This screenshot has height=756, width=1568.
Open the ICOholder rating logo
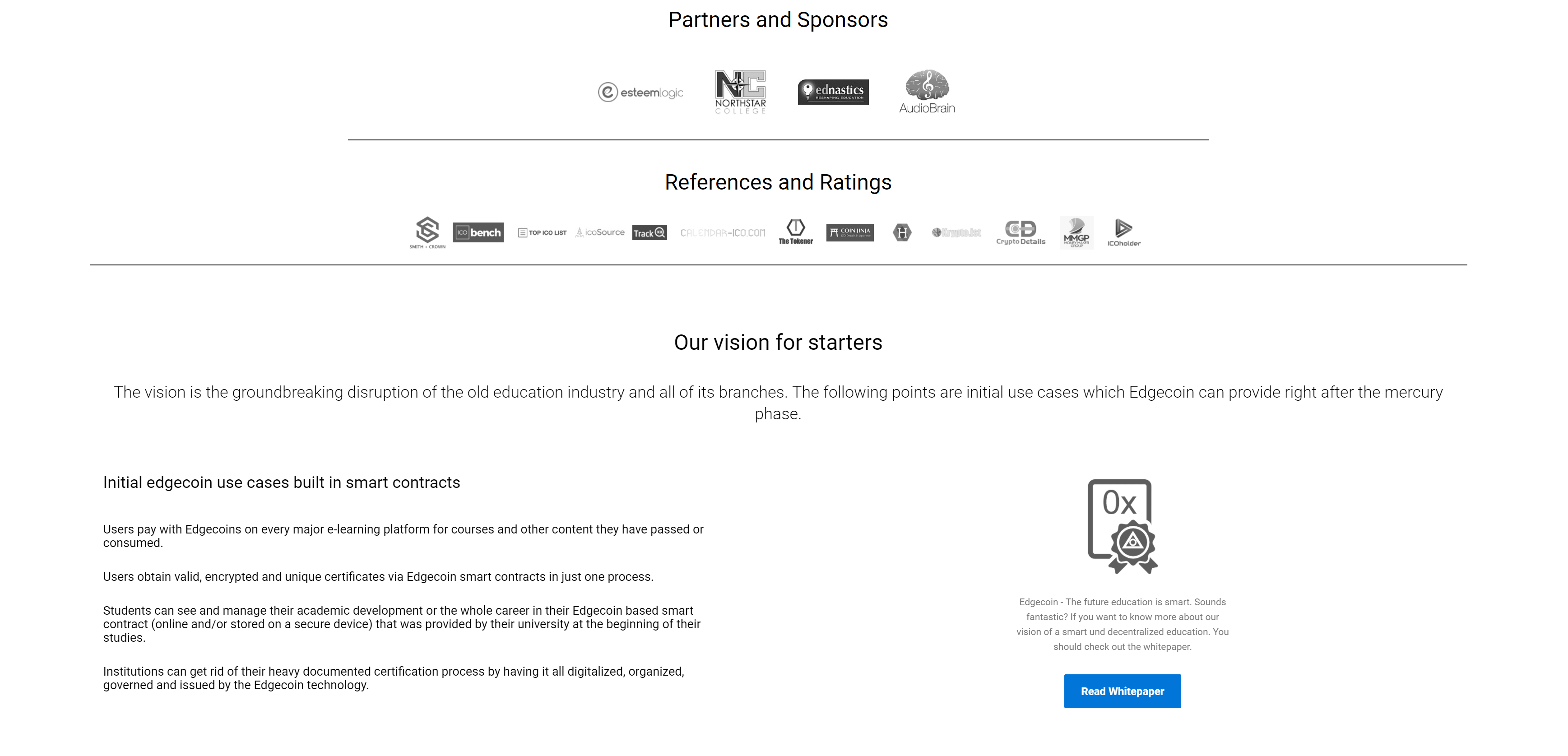point(1124,232)
